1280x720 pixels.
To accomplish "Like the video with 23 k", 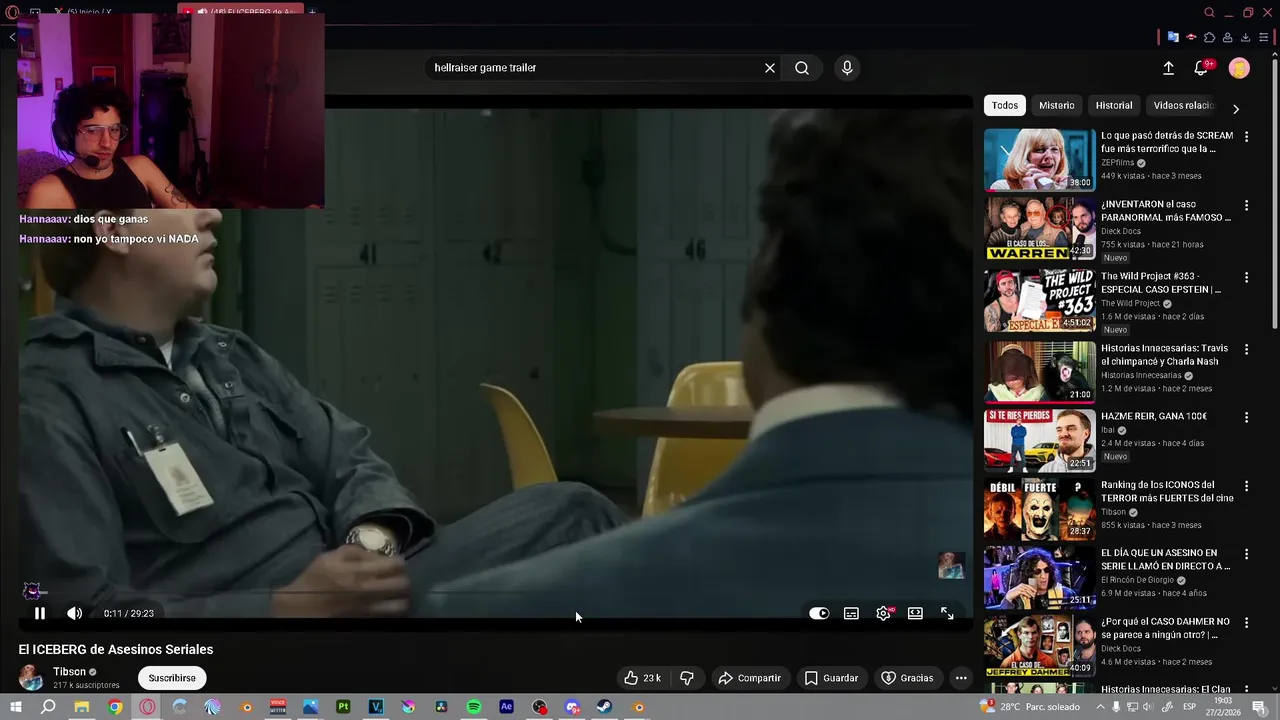I will 642,678.
